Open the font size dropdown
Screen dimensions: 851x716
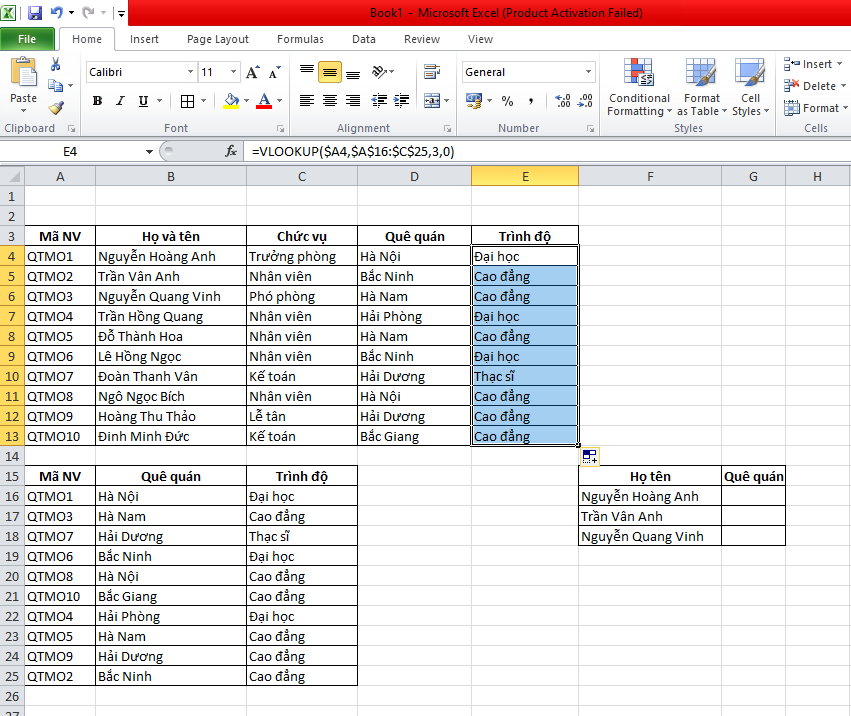(233, 72)
